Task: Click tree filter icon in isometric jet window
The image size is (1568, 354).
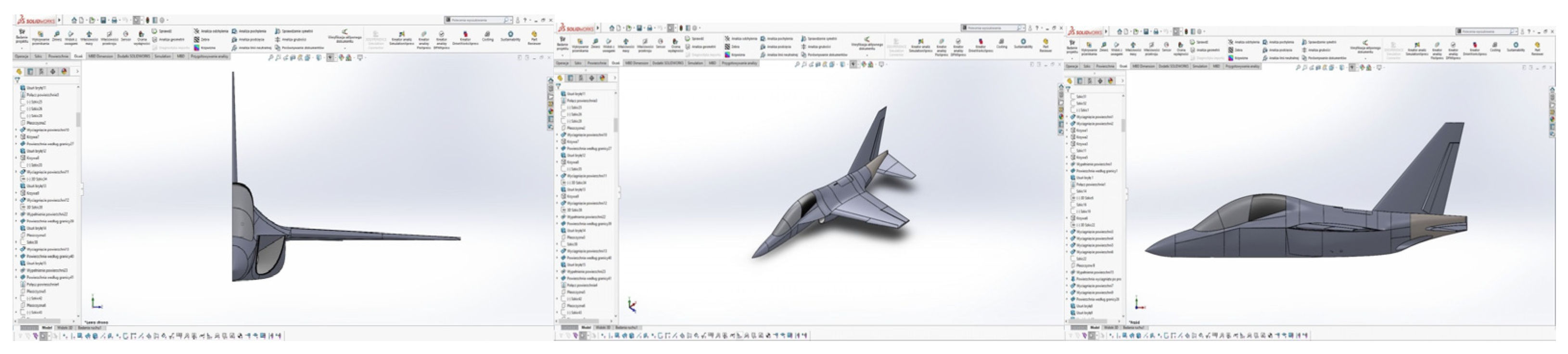Action: point(558,87)
